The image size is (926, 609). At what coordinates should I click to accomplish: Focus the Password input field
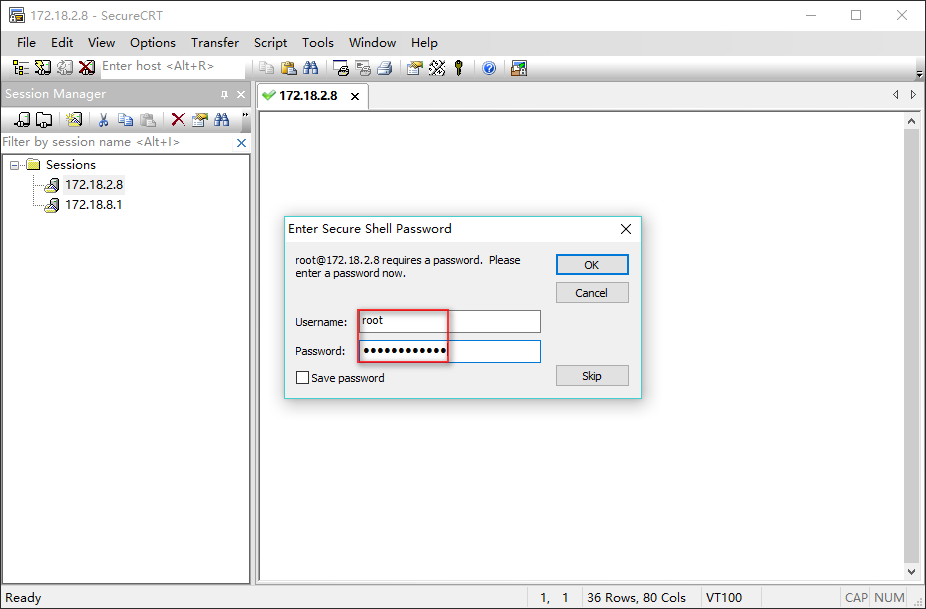(x=449, y=351)
